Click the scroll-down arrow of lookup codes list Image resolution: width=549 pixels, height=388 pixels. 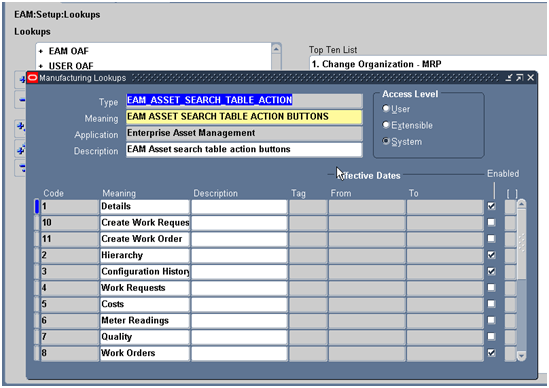(521, 356)
